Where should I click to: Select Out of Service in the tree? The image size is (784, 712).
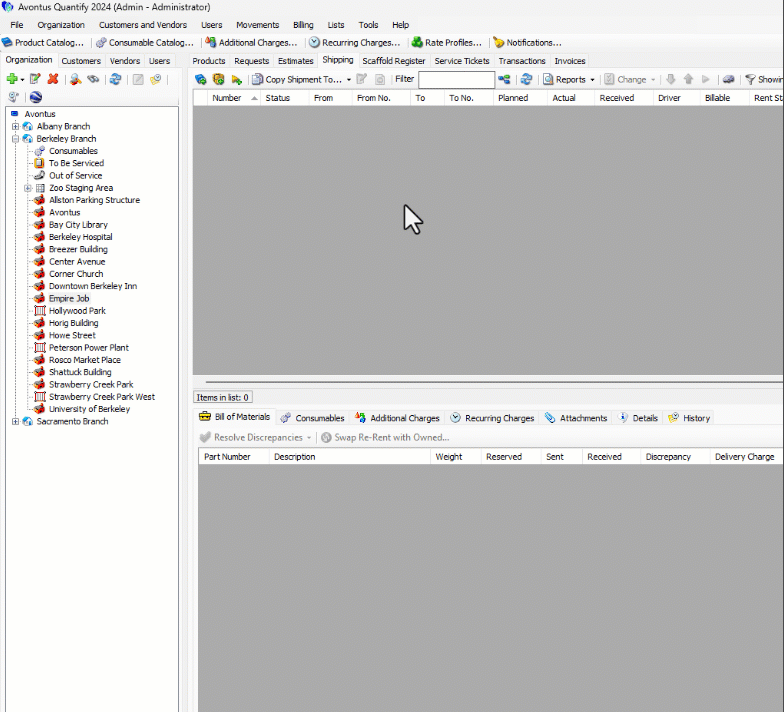click(76, 176)
